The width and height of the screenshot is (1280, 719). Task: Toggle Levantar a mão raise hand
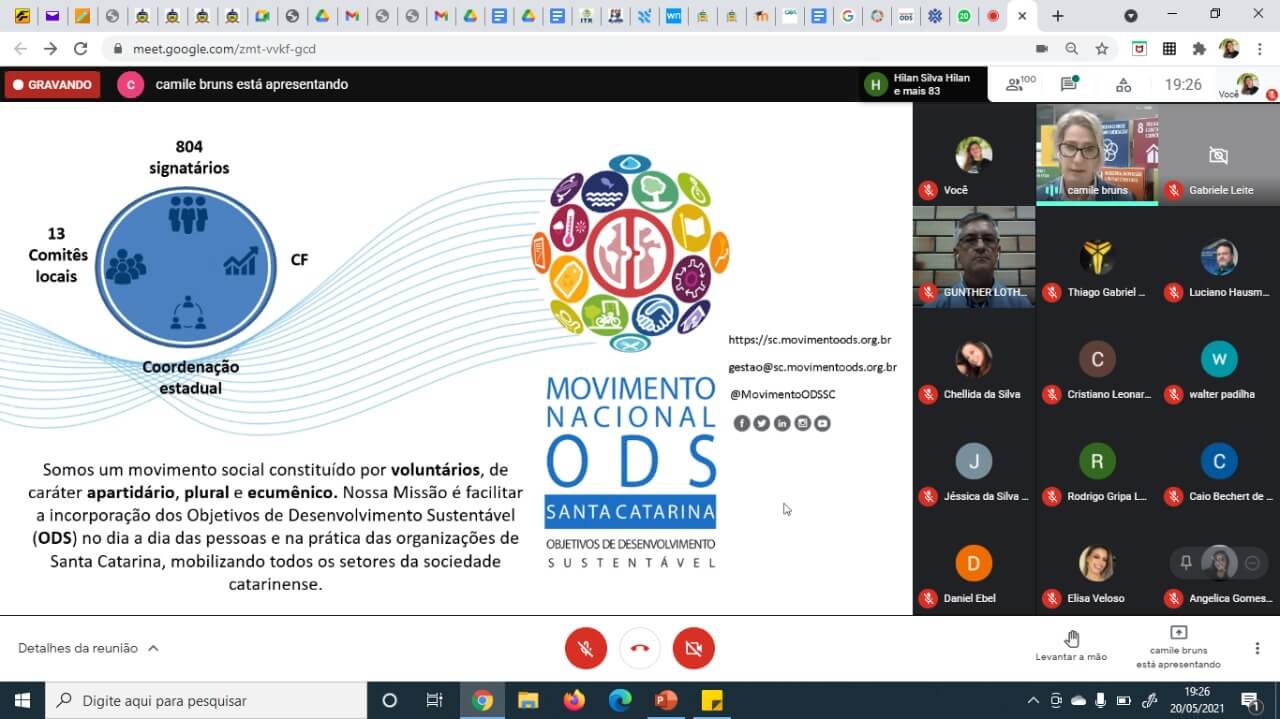[x=1071, y=646]
